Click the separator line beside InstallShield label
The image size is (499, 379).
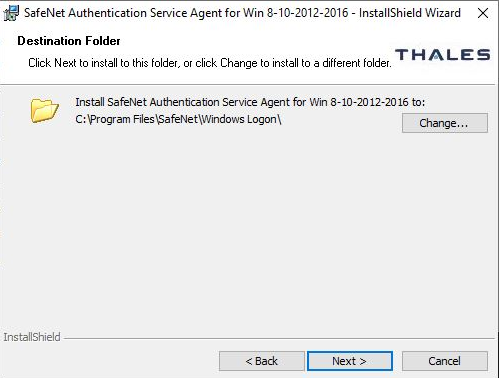click(279, 339)
